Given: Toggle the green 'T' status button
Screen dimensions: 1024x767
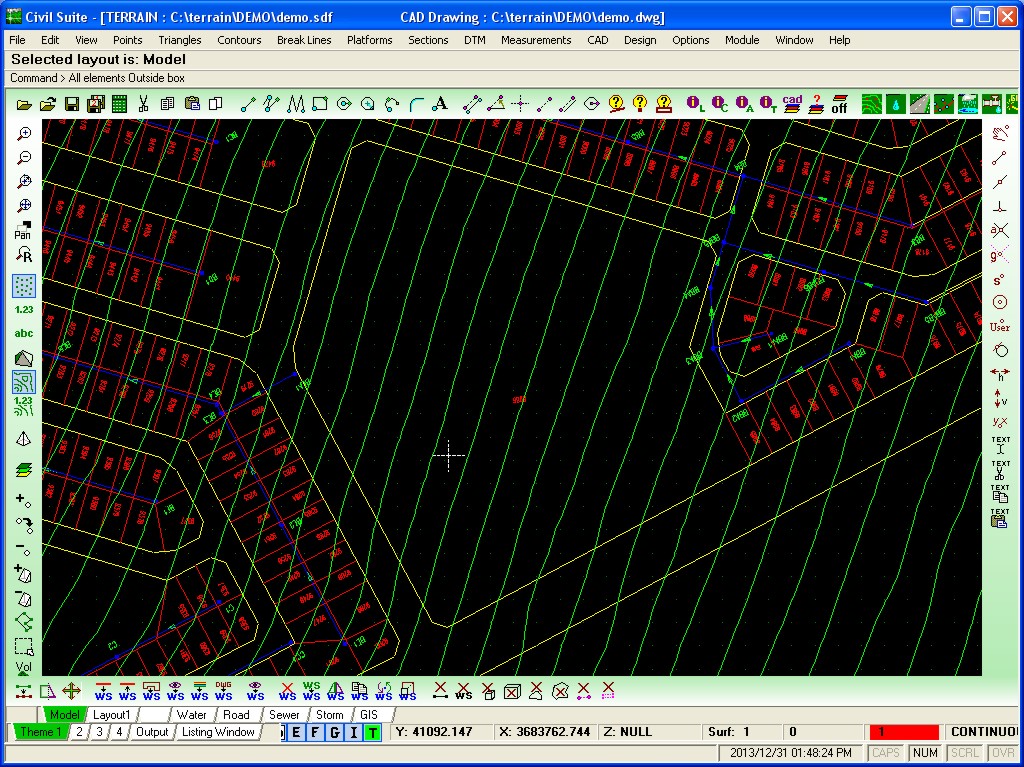Looking at the screenshot, I should 372,732.
